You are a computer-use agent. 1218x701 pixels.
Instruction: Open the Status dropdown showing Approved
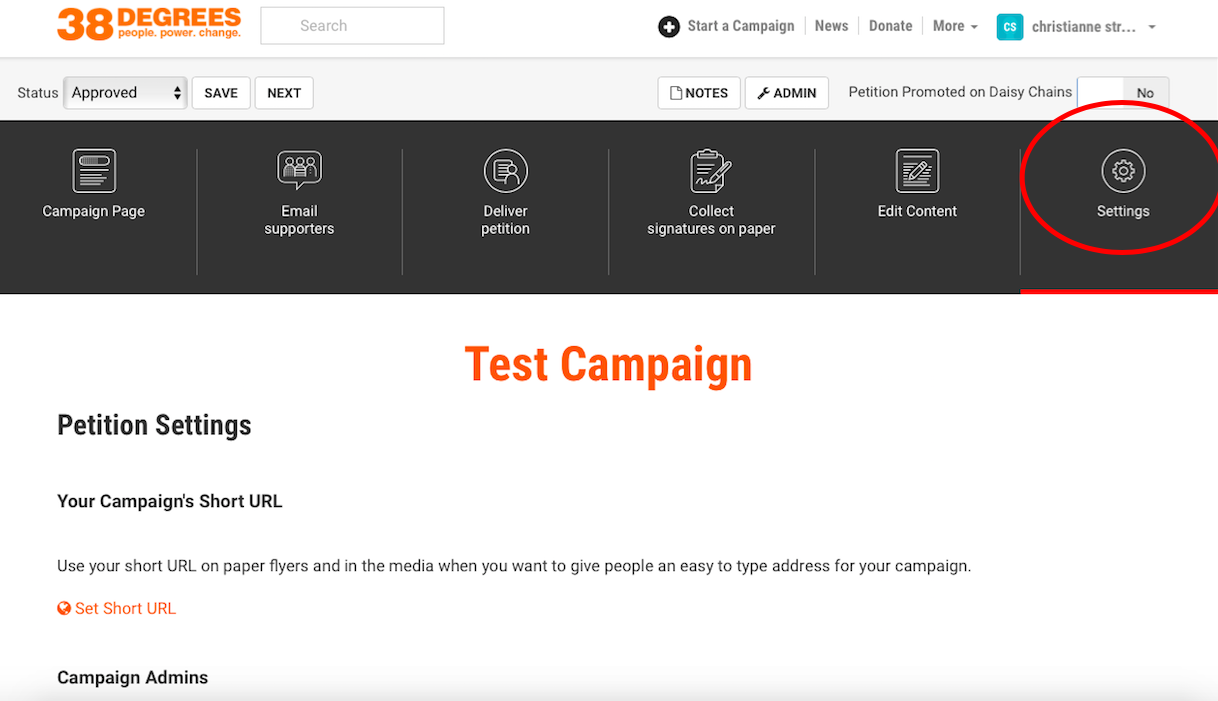click(x=125, y=93)
